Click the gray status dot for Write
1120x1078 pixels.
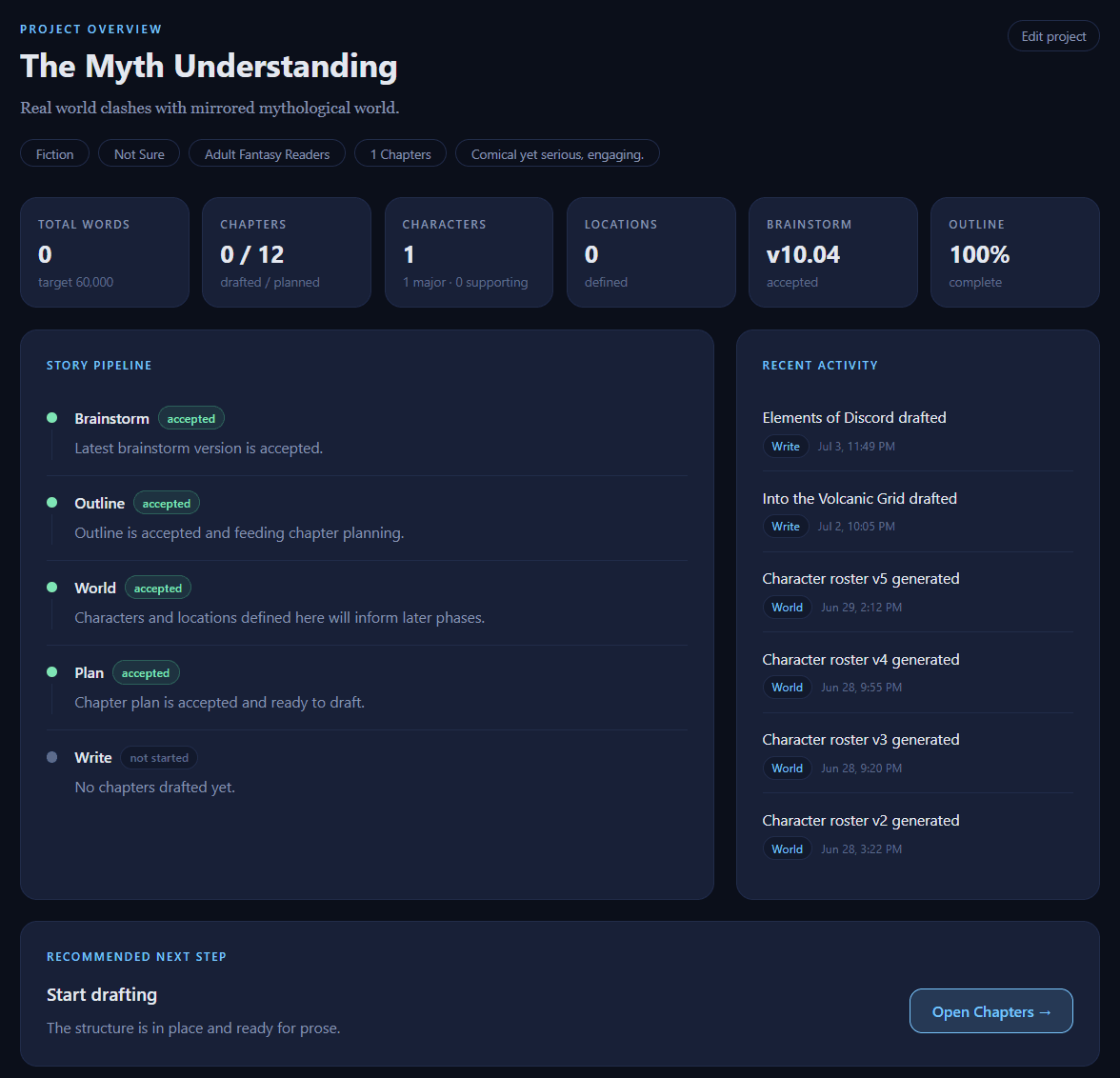pos(52,756)
